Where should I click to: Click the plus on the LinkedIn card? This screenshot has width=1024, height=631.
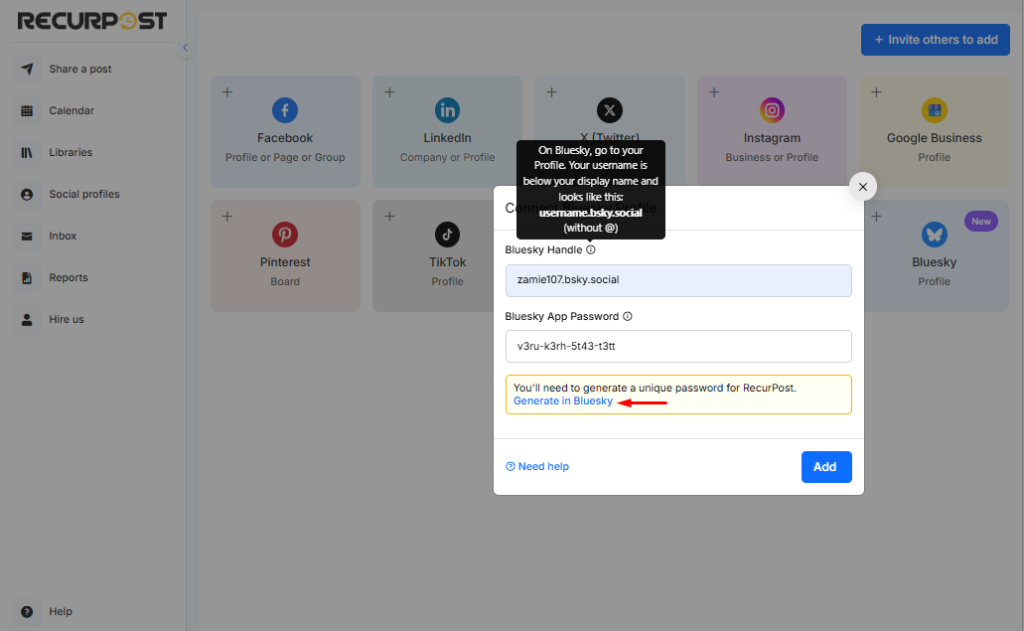[389, 92]
